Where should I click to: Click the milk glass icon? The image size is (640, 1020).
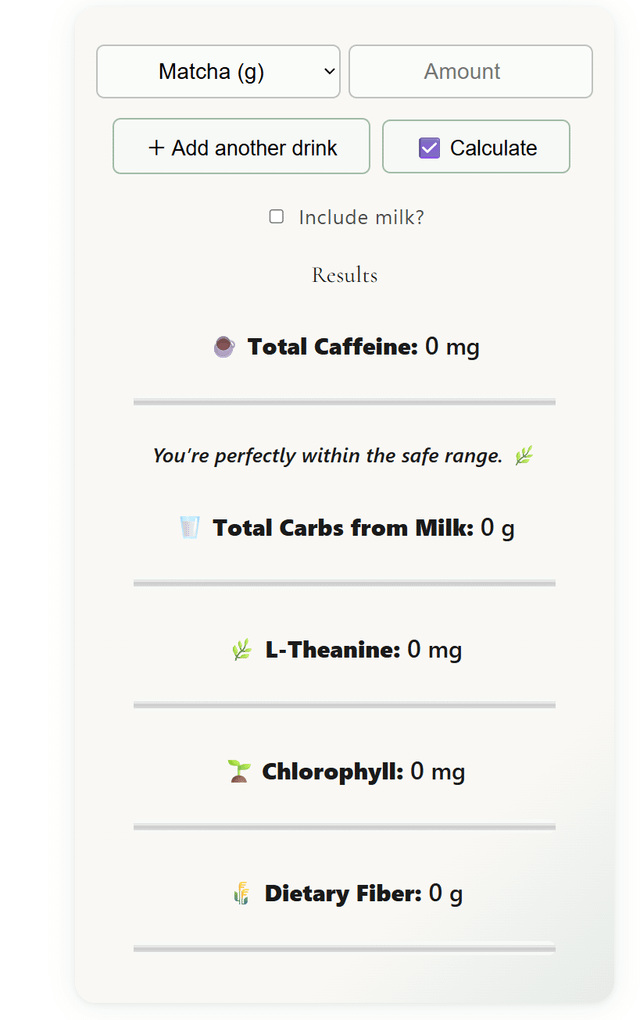point(189,527)
